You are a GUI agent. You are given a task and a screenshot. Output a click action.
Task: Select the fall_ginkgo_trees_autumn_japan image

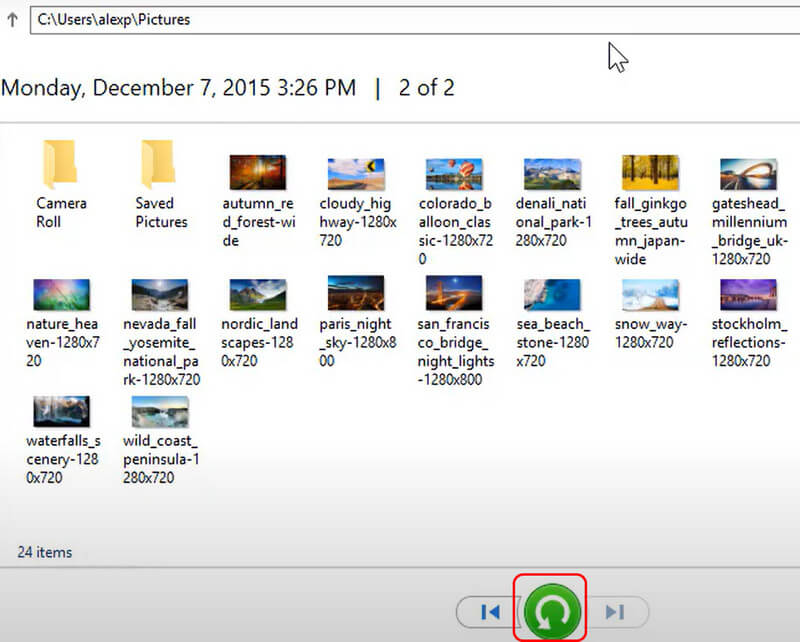pos(650,173)
